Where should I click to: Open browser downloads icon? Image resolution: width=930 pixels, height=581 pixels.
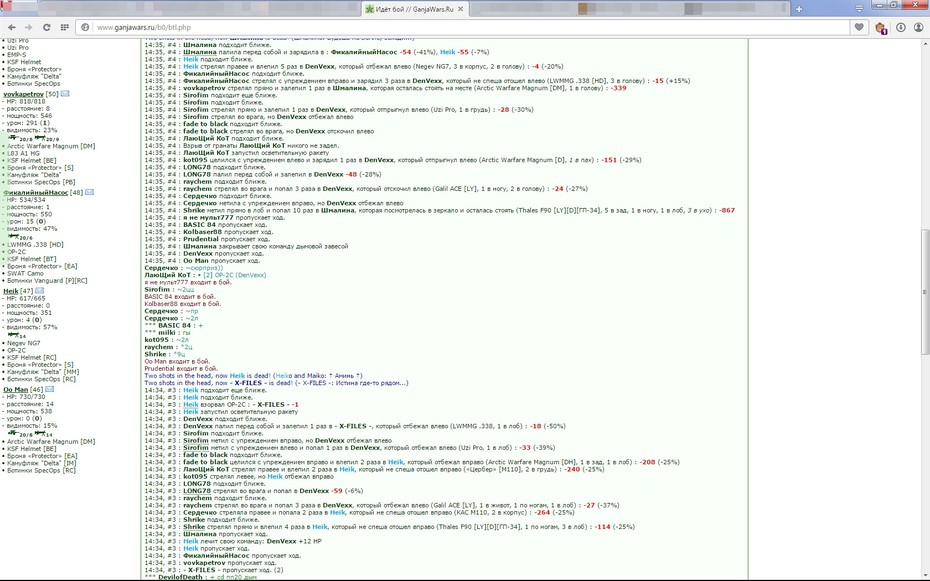tap(900, 27)
